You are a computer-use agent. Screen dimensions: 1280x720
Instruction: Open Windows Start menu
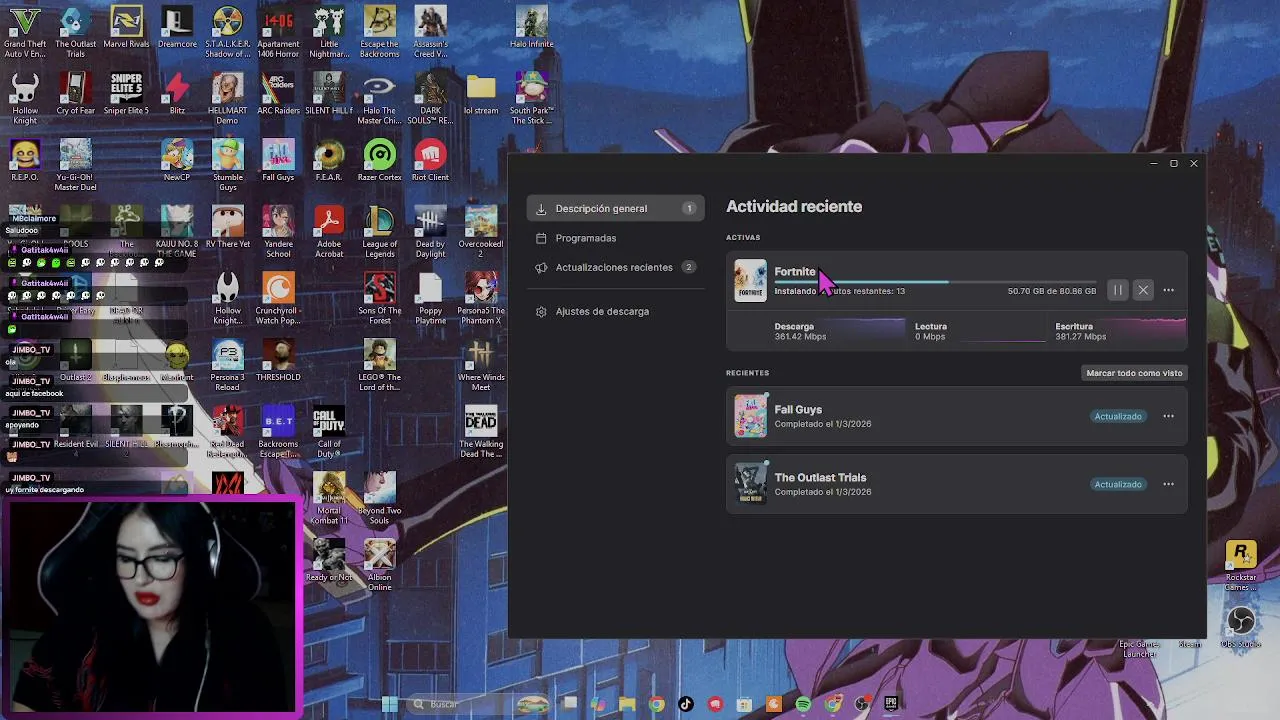click(x=389, y=704)
